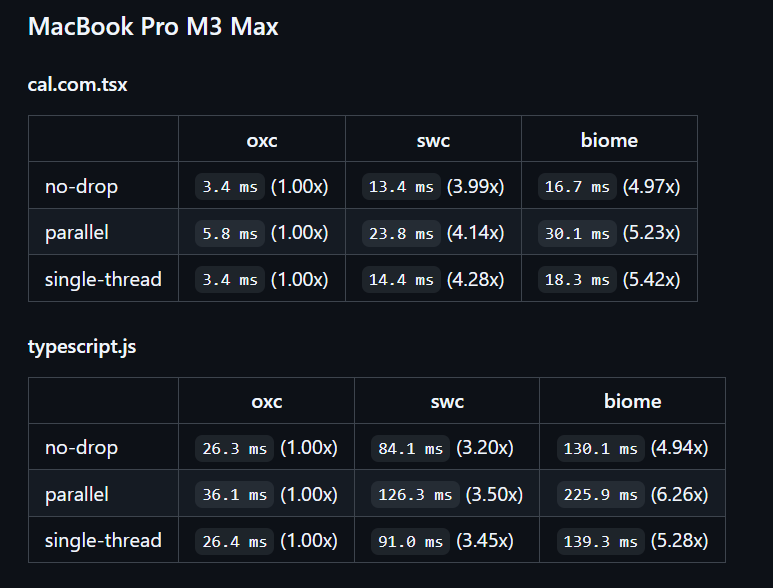Click the swc column header in typescript.js table
Viewport: 773px width, 588px height.
pyautogui.click(x=447, y=401)
